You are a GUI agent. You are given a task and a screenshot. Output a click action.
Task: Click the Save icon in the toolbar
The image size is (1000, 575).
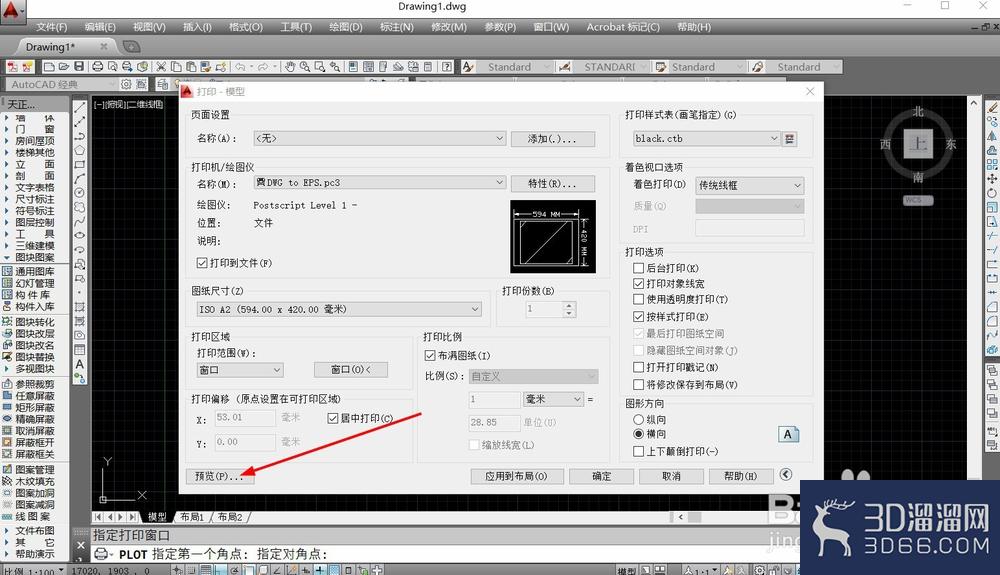click(x=79, y=66)
